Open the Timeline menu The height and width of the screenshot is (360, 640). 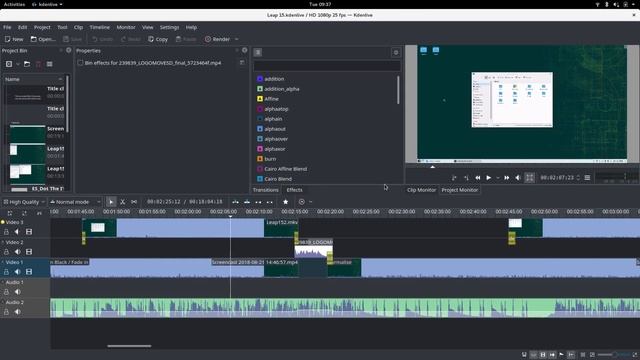point(100,27)
